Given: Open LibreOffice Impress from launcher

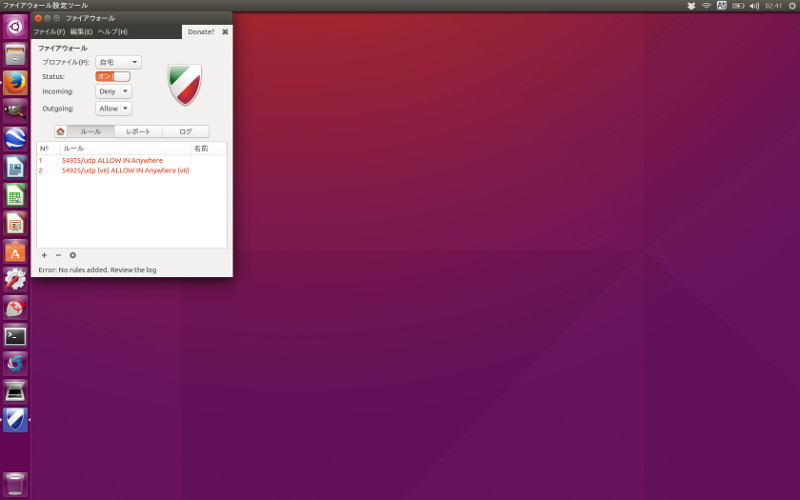Looking at the screenshot, I should [15, 223].
